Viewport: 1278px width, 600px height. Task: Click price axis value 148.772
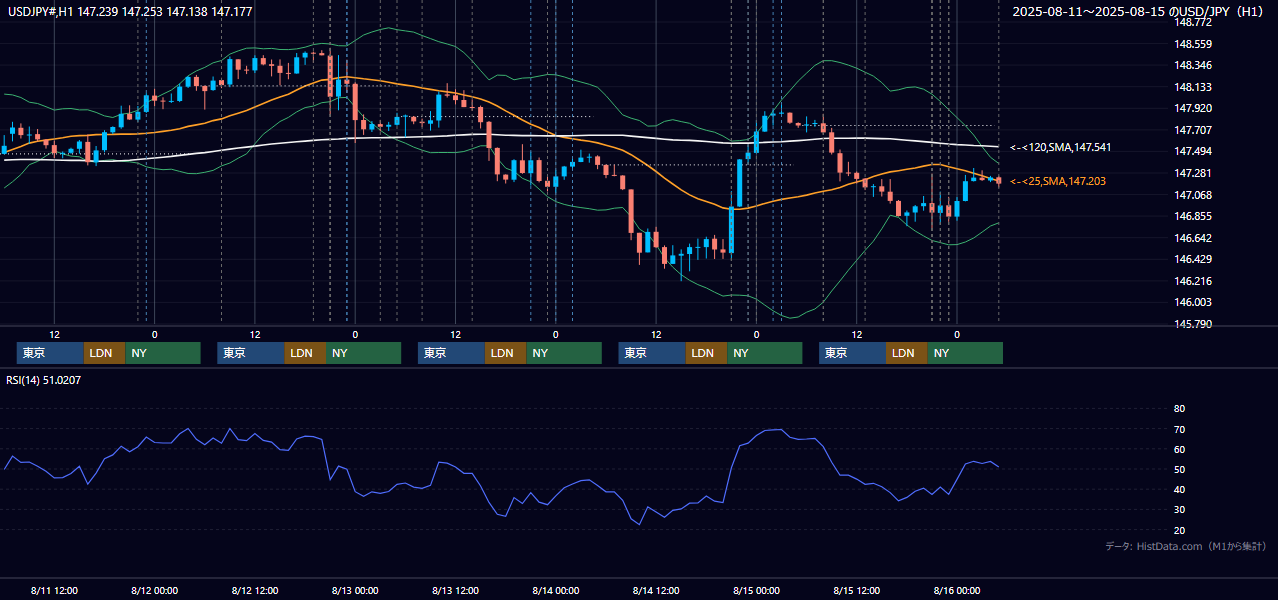(x=1193, y=22)
